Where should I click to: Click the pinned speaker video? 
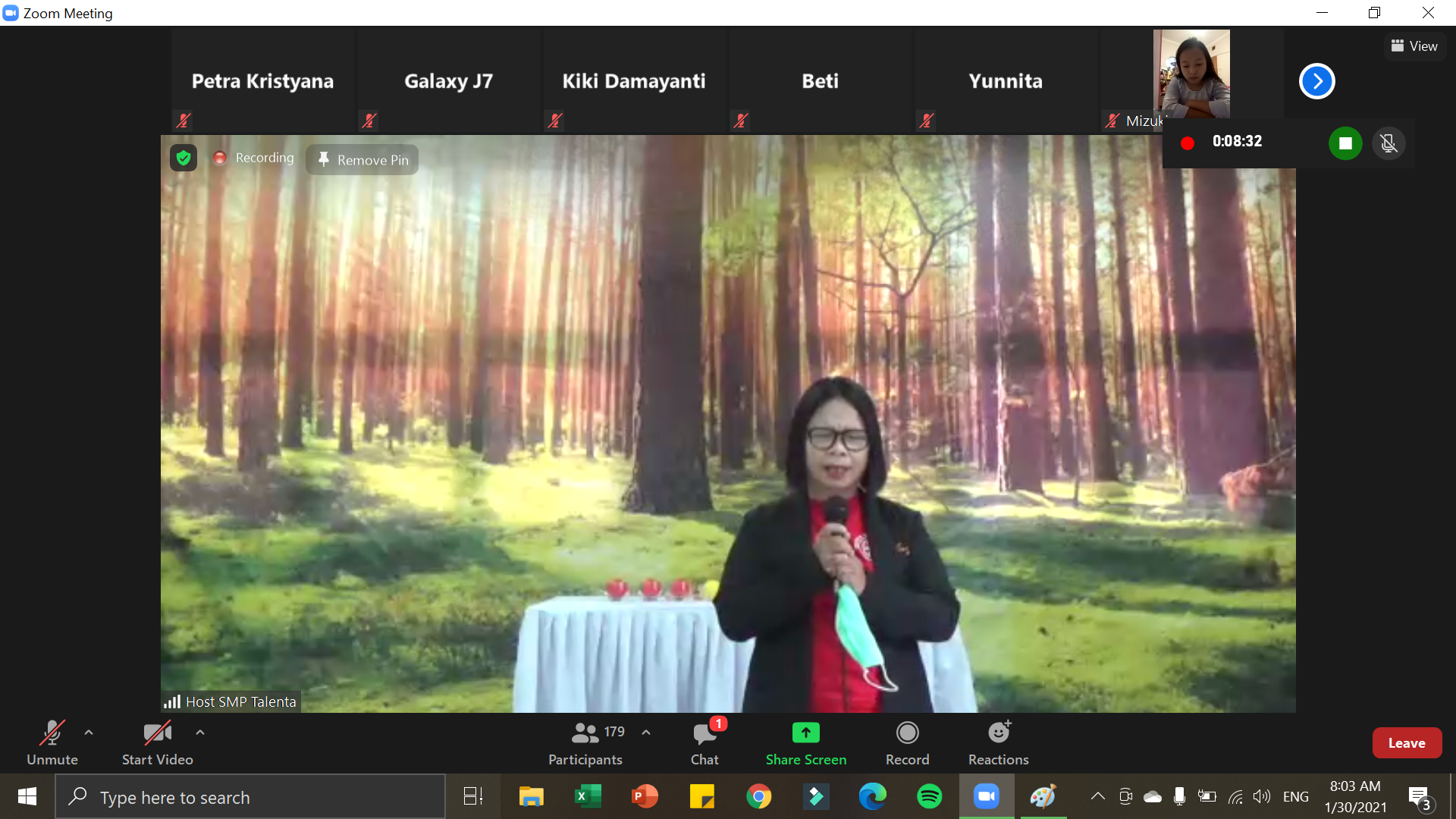click(x=728, y=424)
